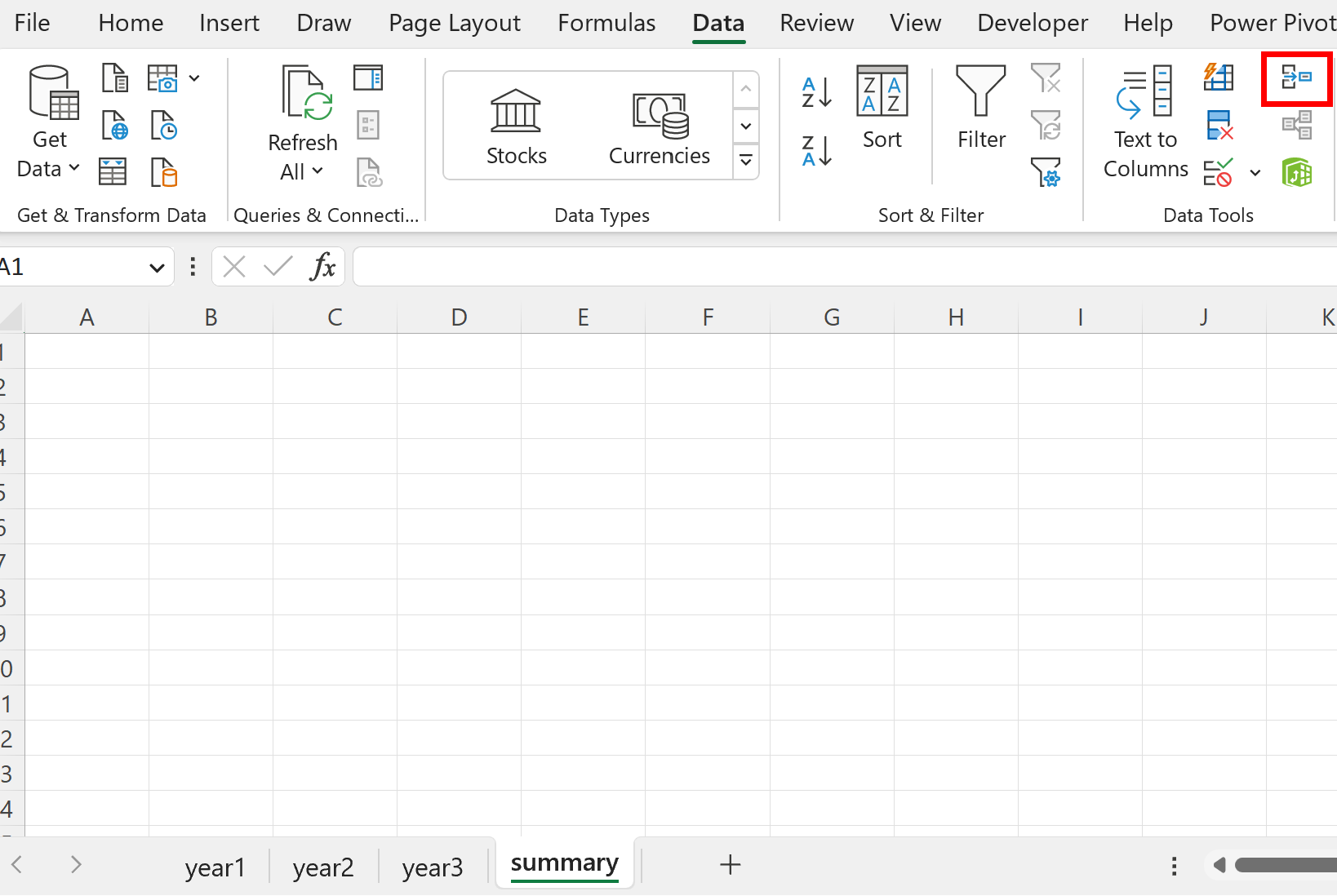Image resolution: width=1337 pixels, height=896 pixels.
Task: Click the Sort Z to A icon
Action: coord(817,151)
